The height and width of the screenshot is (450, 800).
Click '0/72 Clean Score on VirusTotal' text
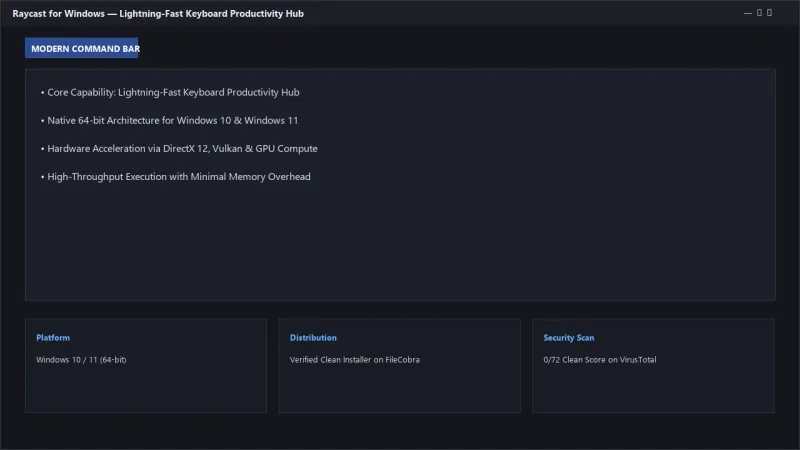point(600,360)
